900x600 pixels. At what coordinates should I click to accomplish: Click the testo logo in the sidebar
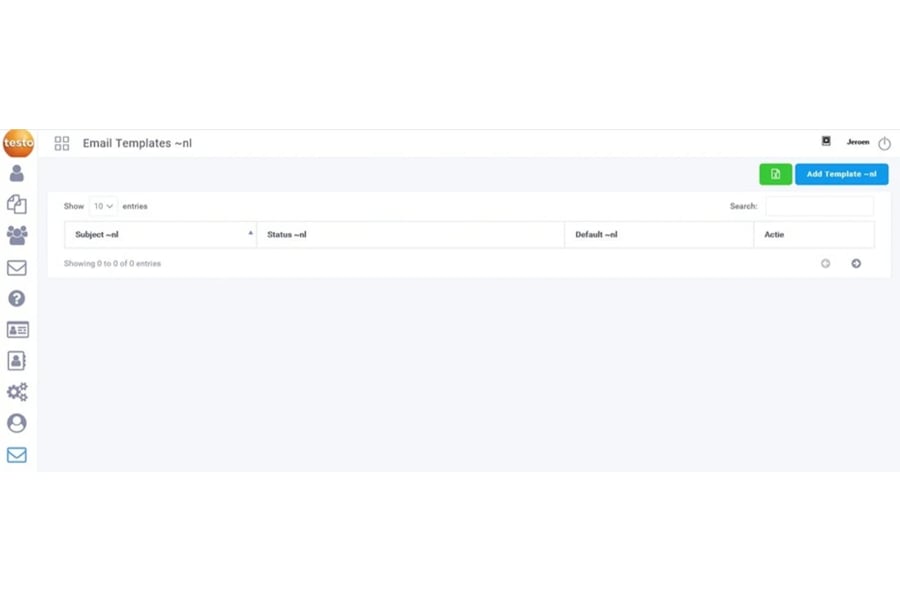pos(18,143)
